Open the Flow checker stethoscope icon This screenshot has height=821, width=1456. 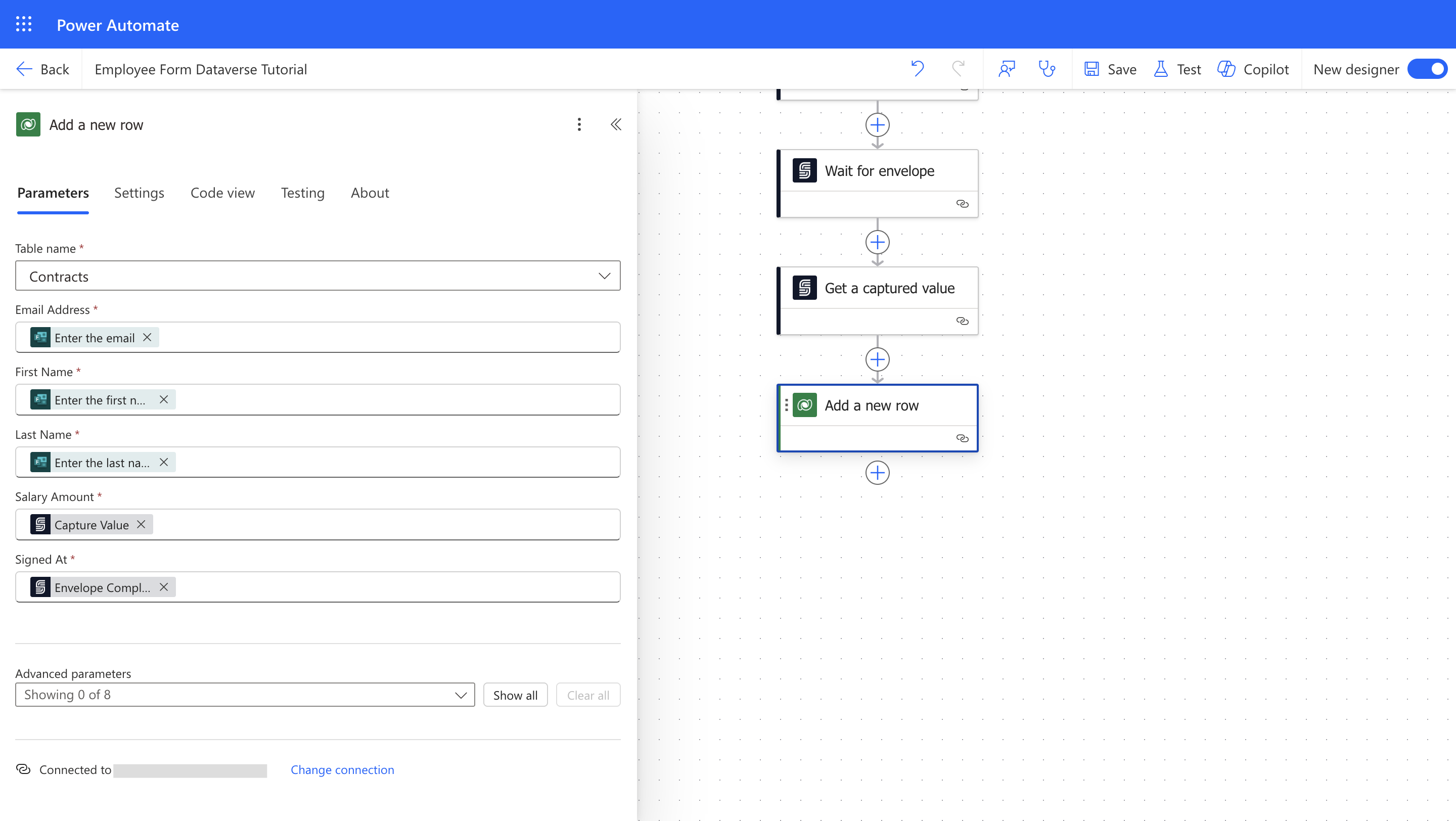pos(1047,69)
